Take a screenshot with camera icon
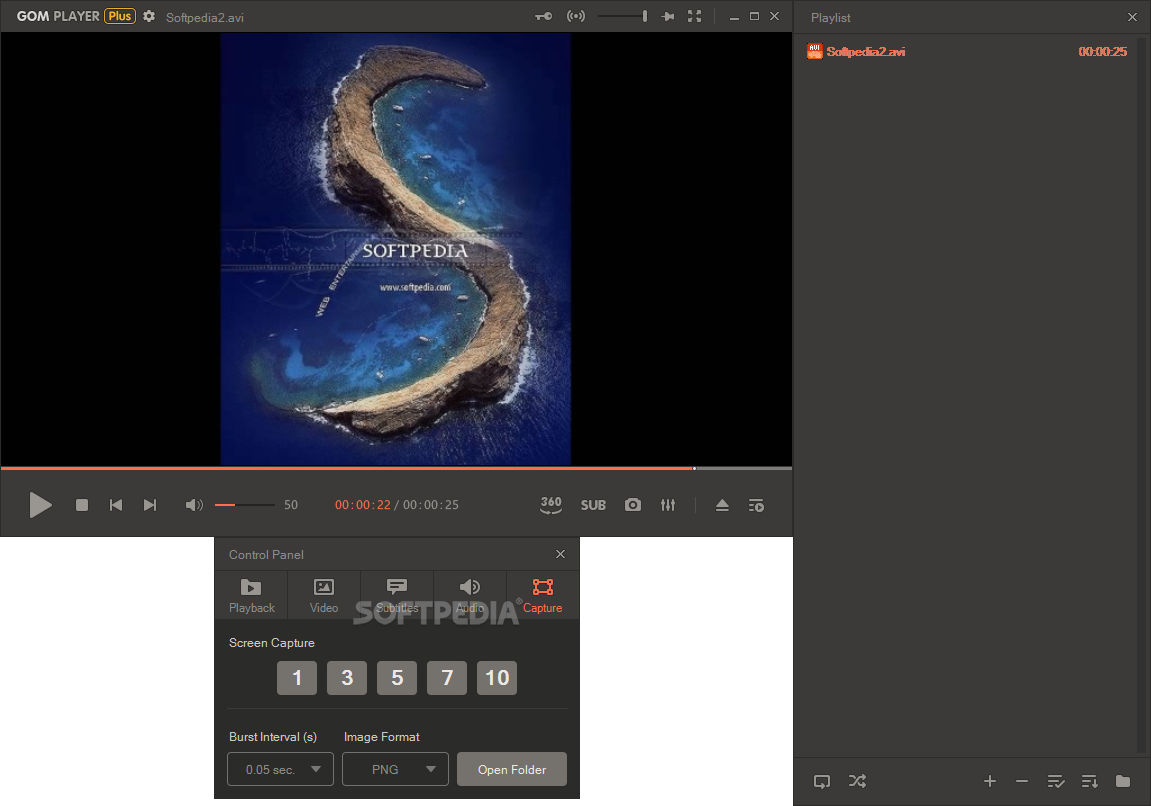This screenshot has width=1151, height=806. (x=633, y=505)
